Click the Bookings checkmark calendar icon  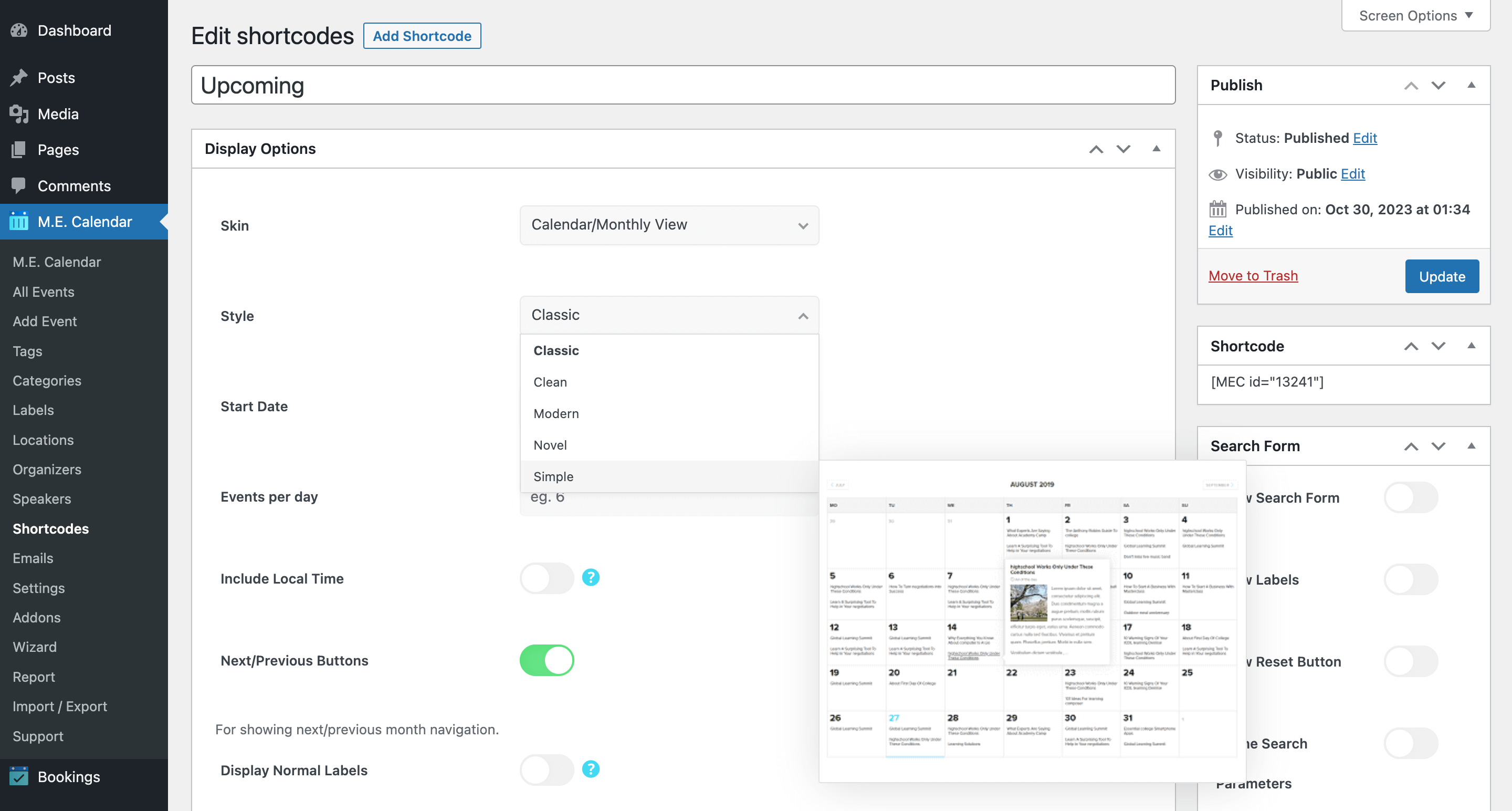click(19, 776)
